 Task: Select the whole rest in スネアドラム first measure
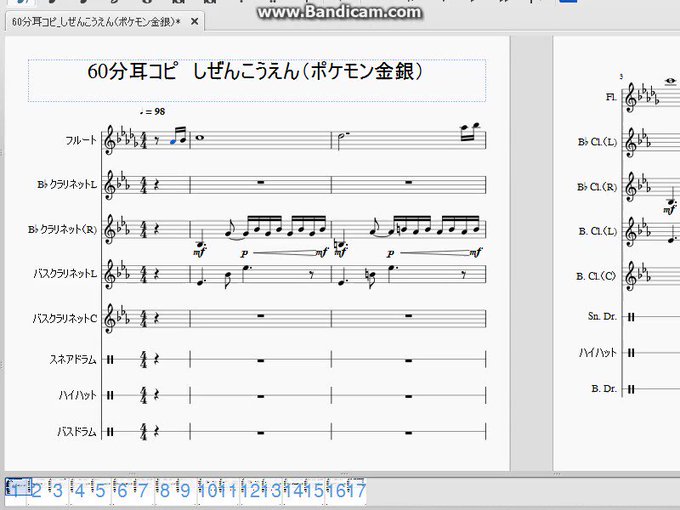(x=261, y=360)
